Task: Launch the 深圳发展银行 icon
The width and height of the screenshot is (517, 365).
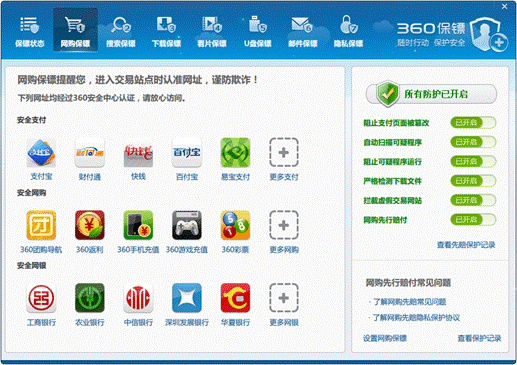Action: (x=187, y=298)
